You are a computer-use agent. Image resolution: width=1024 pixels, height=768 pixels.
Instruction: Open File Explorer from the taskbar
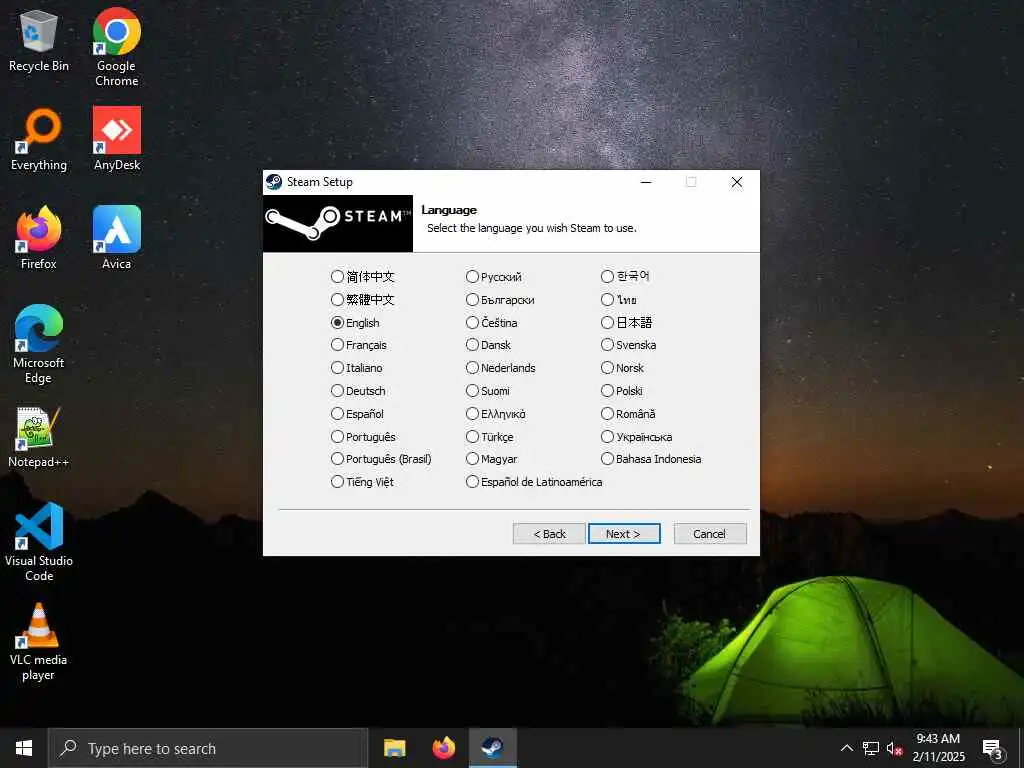coord(394,748)
